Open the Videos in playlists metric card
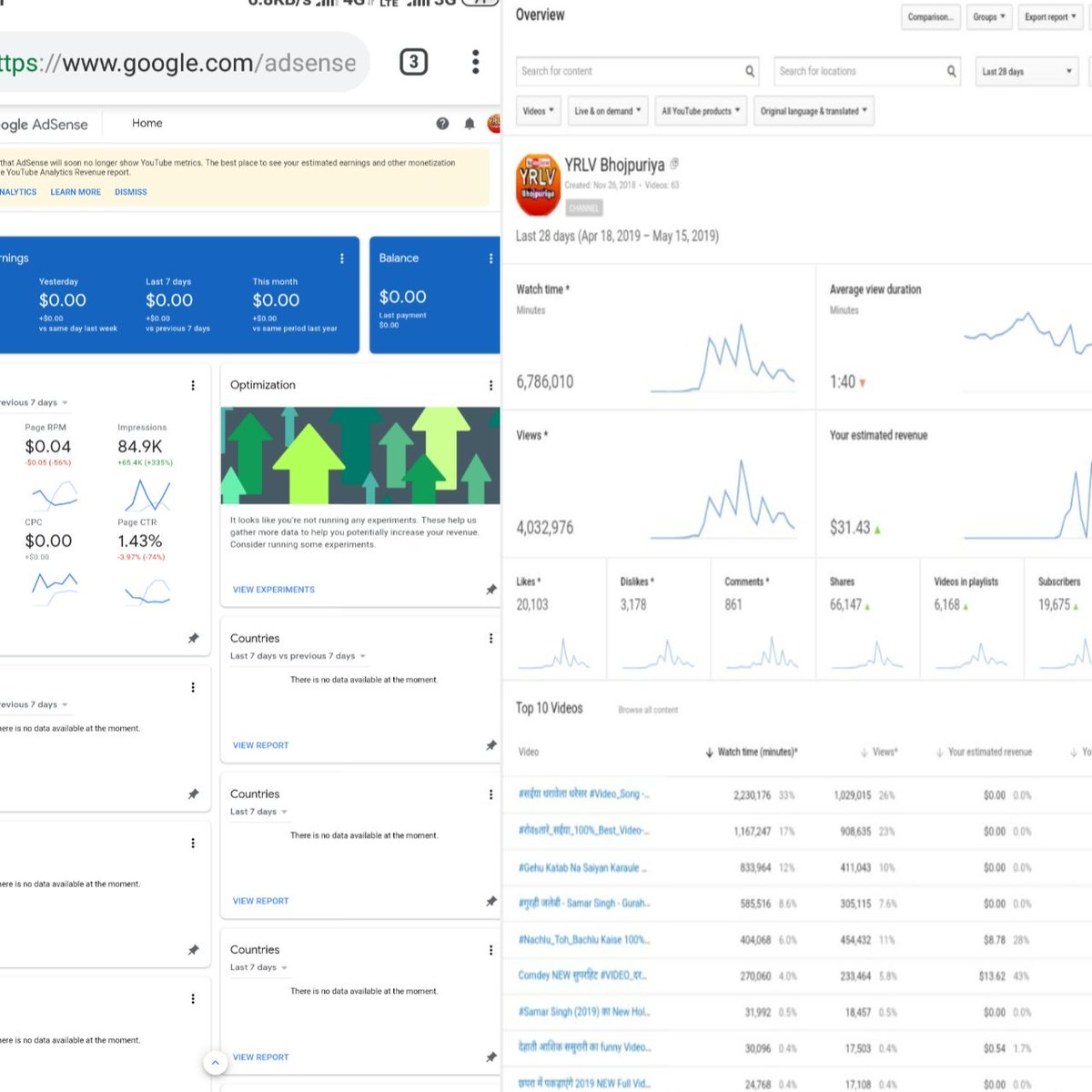Screen dimensions: 1092x1092 pos(972,619)
